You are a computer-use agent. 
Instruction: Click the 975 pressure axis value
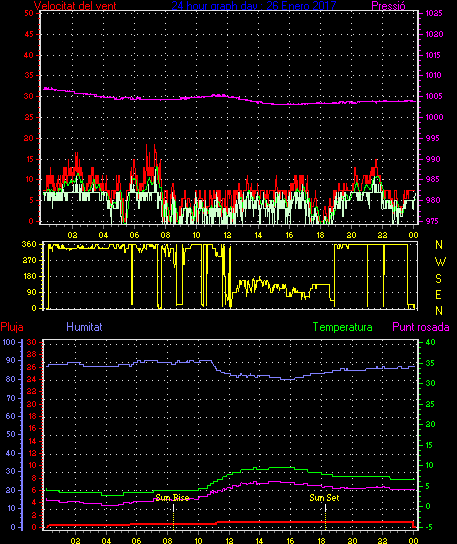coord(432,221)
